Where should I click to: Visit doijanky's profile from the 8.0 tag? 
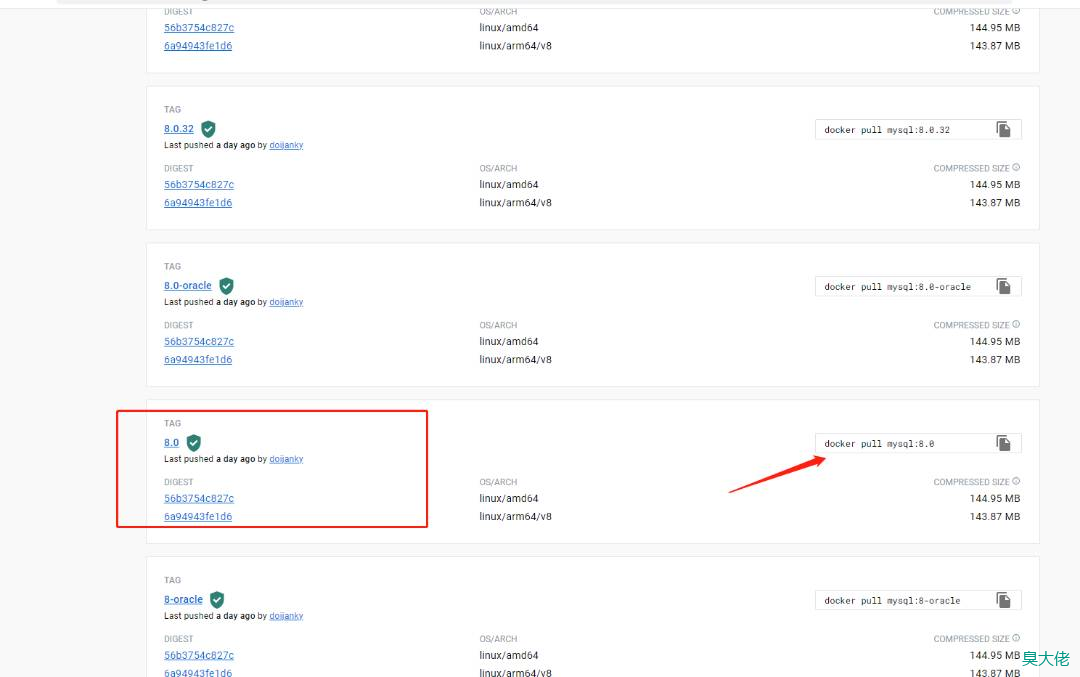pos(287,459)
